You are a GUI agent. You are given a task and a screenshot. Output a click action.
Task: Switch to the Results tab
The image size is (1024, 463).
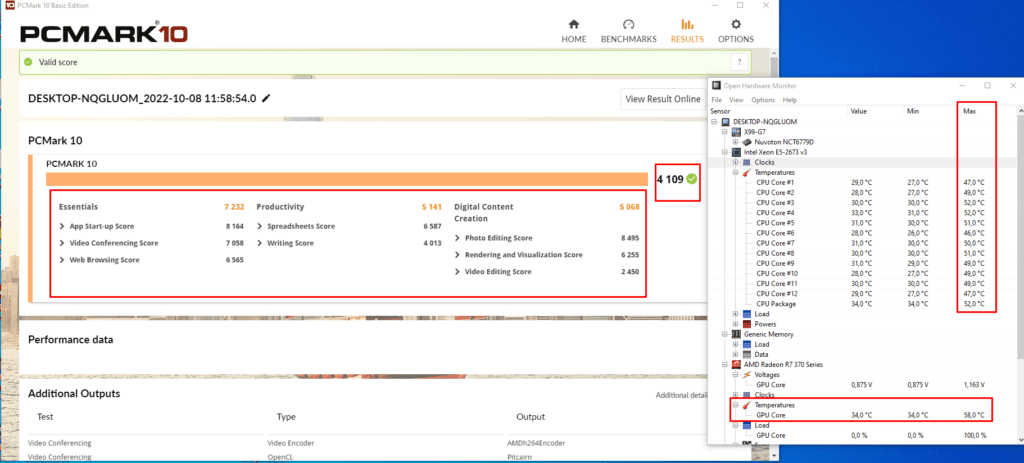685,30
